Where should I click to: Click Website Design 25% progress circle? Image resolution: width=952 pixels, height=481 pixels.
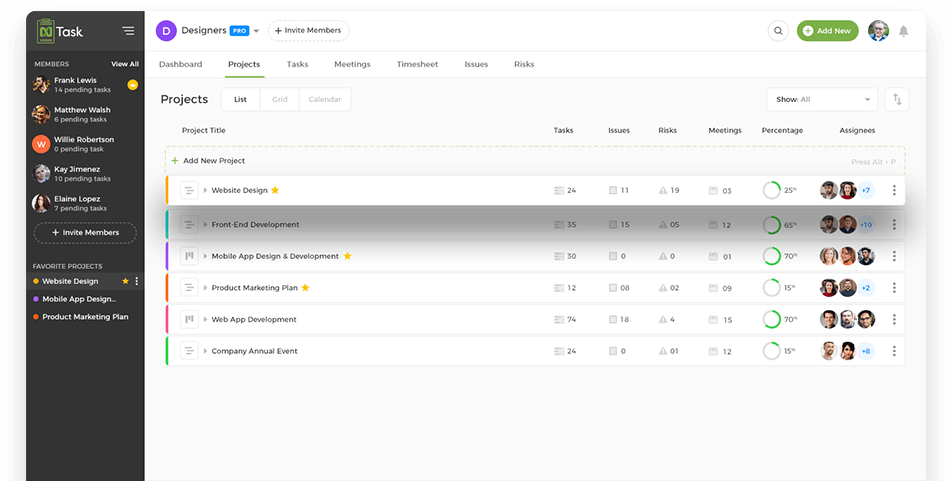[x=772, y=190]
